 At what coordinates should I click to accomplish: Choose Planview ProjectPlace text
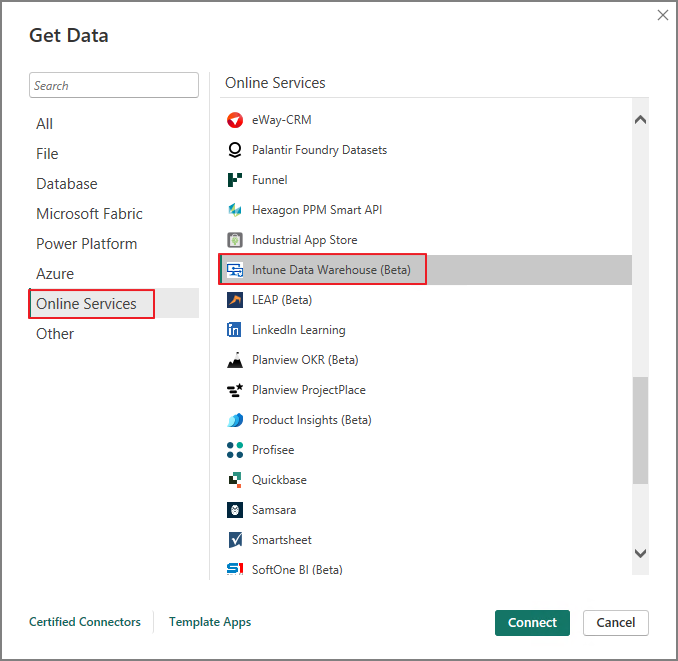[x=309, y=390]
